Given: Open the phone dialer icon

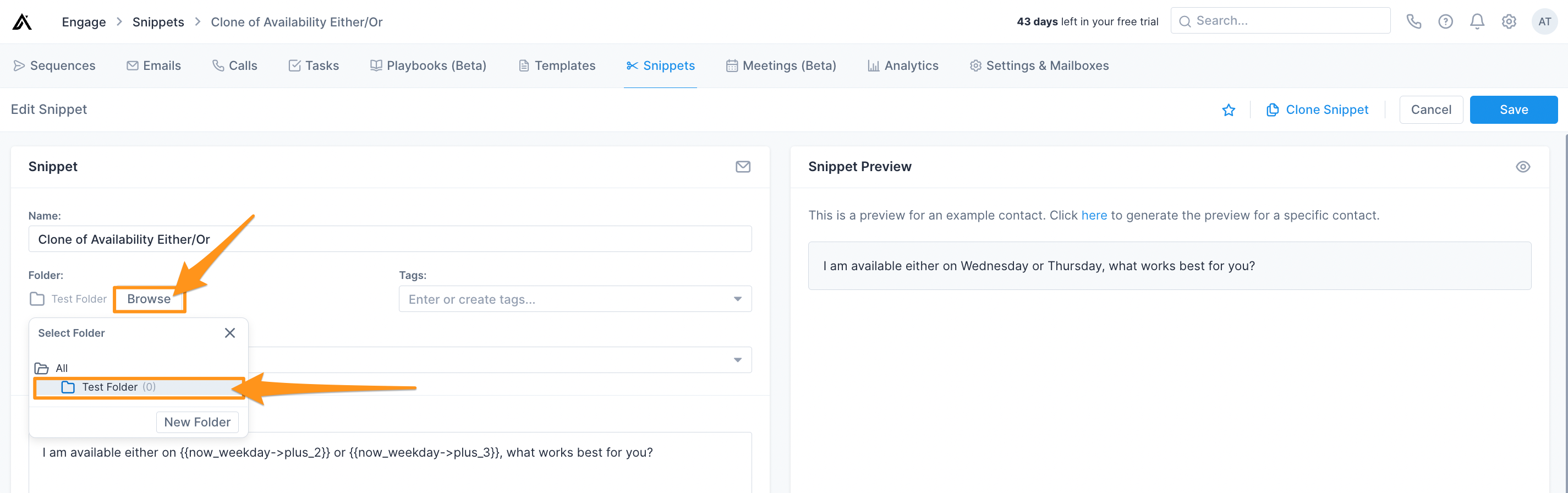Looking at the screenshot, I should pyautogui.click(x=1413, y=21).
